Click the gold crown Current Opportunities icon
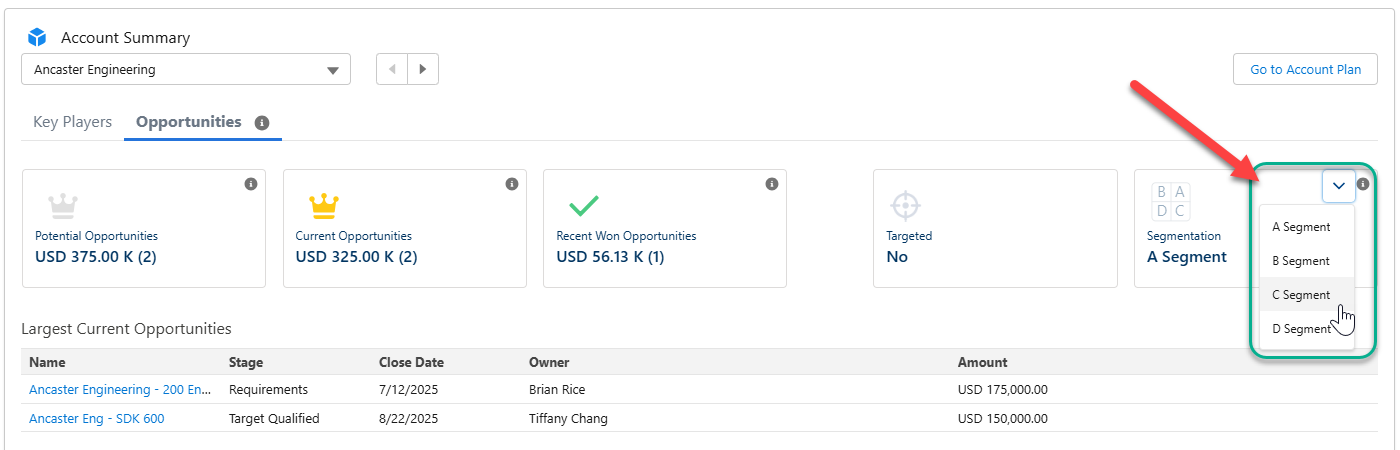This screenshot has width=1400, height=450. click(324, 206)
